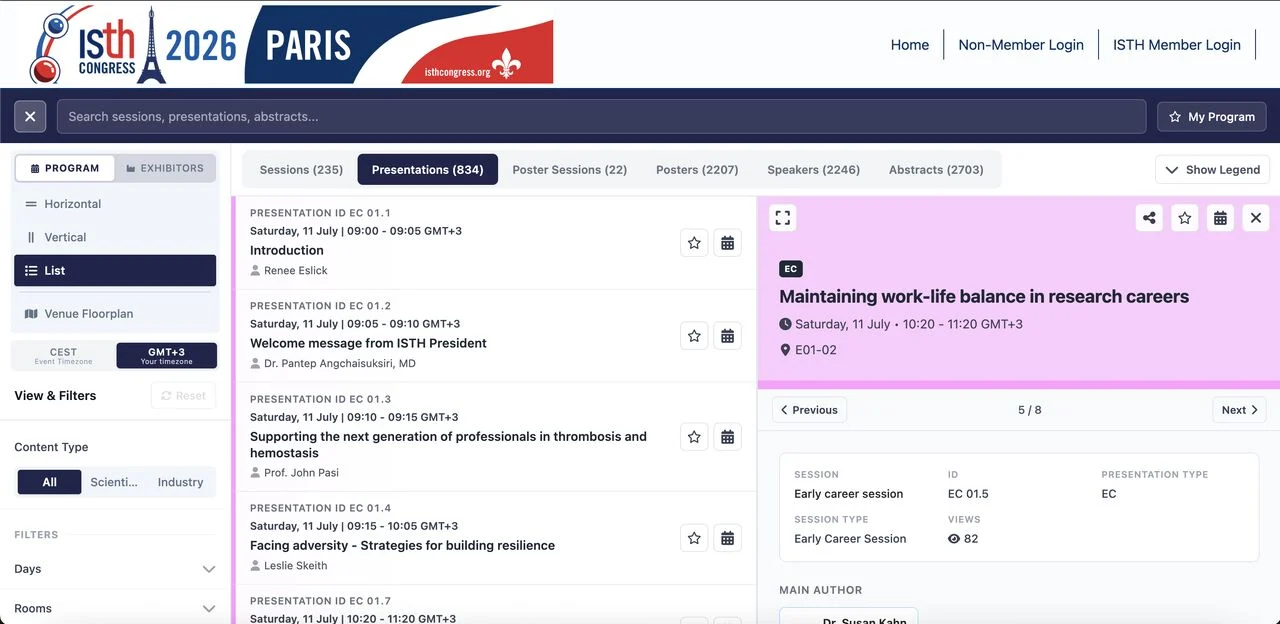Viewport: 1280px width, 624px height.
Task: Star the Introduction presentation
Action: (694, 243)
